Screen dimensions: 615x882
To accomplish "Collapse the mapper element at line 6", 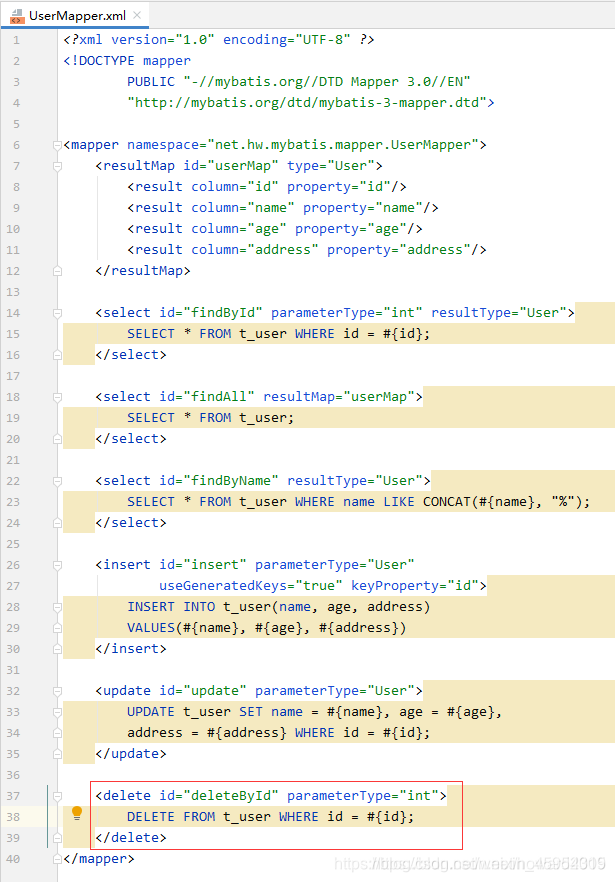I will (x=57, y=145).
